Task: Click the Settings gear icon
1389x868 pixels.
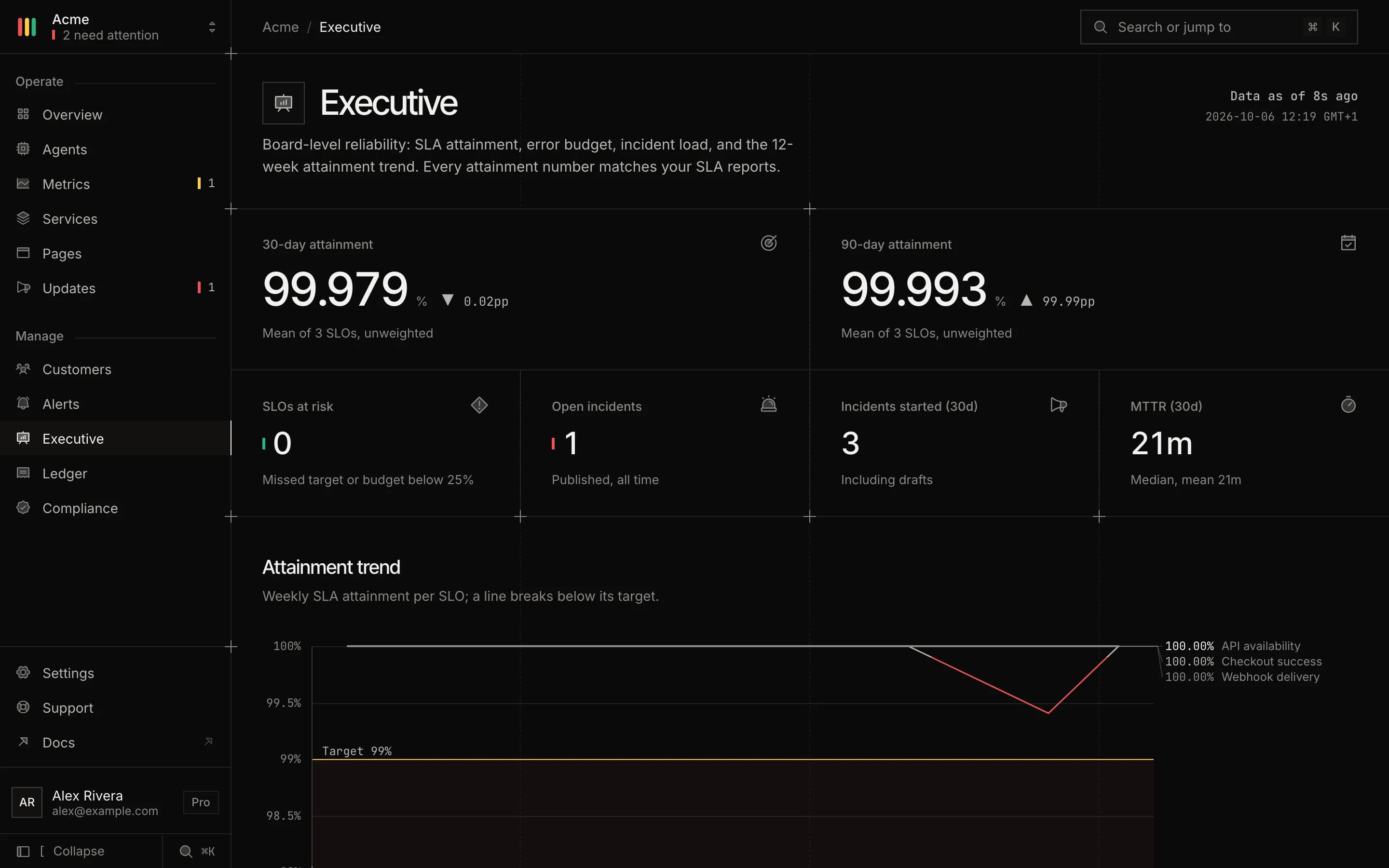Action: click(23, 672)
